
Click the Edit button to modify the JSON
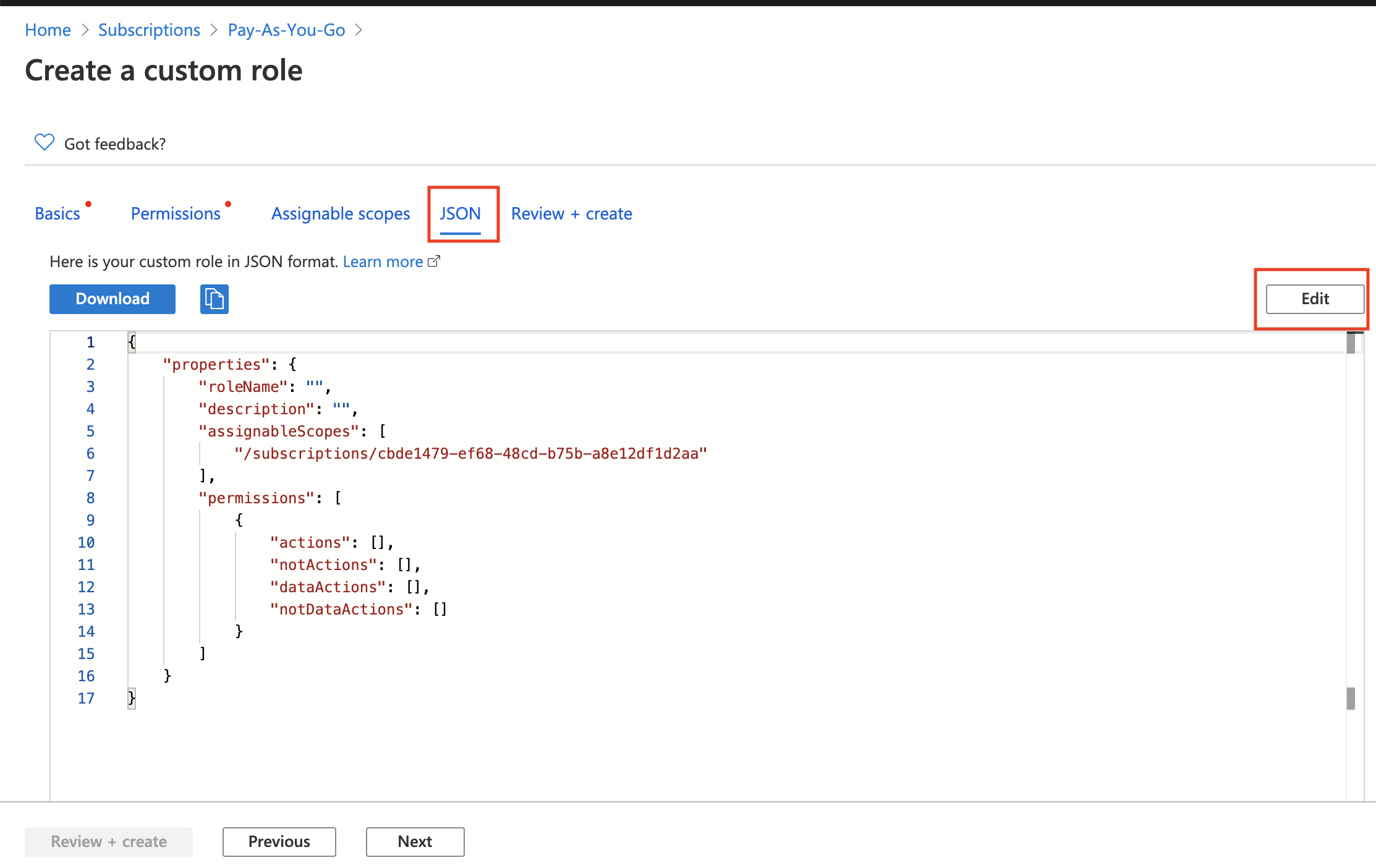coord(1314,299)
